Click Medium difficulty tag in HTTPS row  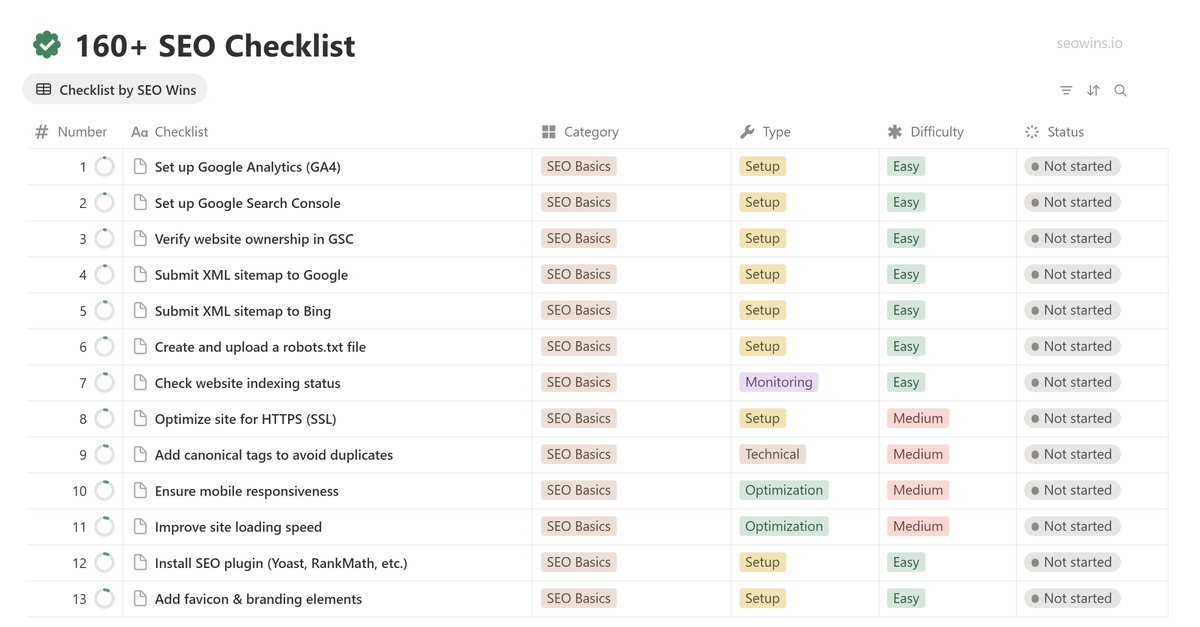[918, 418]
